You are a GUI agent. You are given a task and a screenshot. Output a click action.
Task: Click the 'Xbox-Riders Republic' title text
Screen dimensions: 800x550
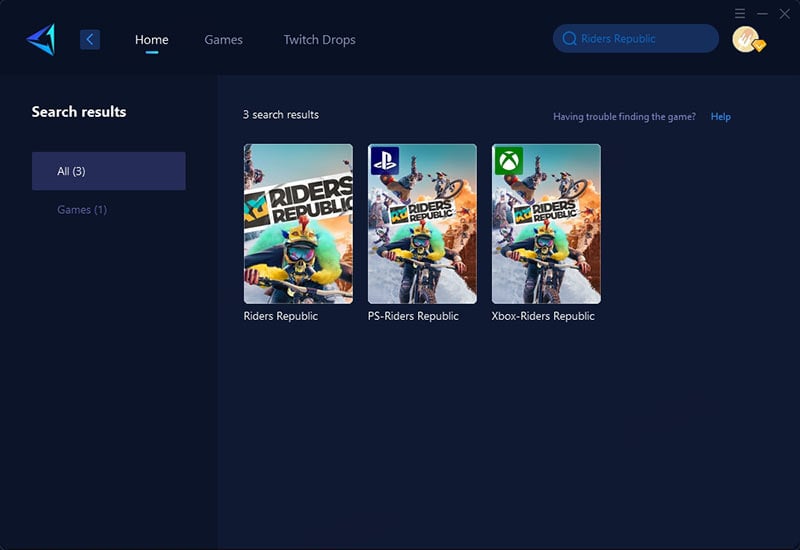point(543,316)
